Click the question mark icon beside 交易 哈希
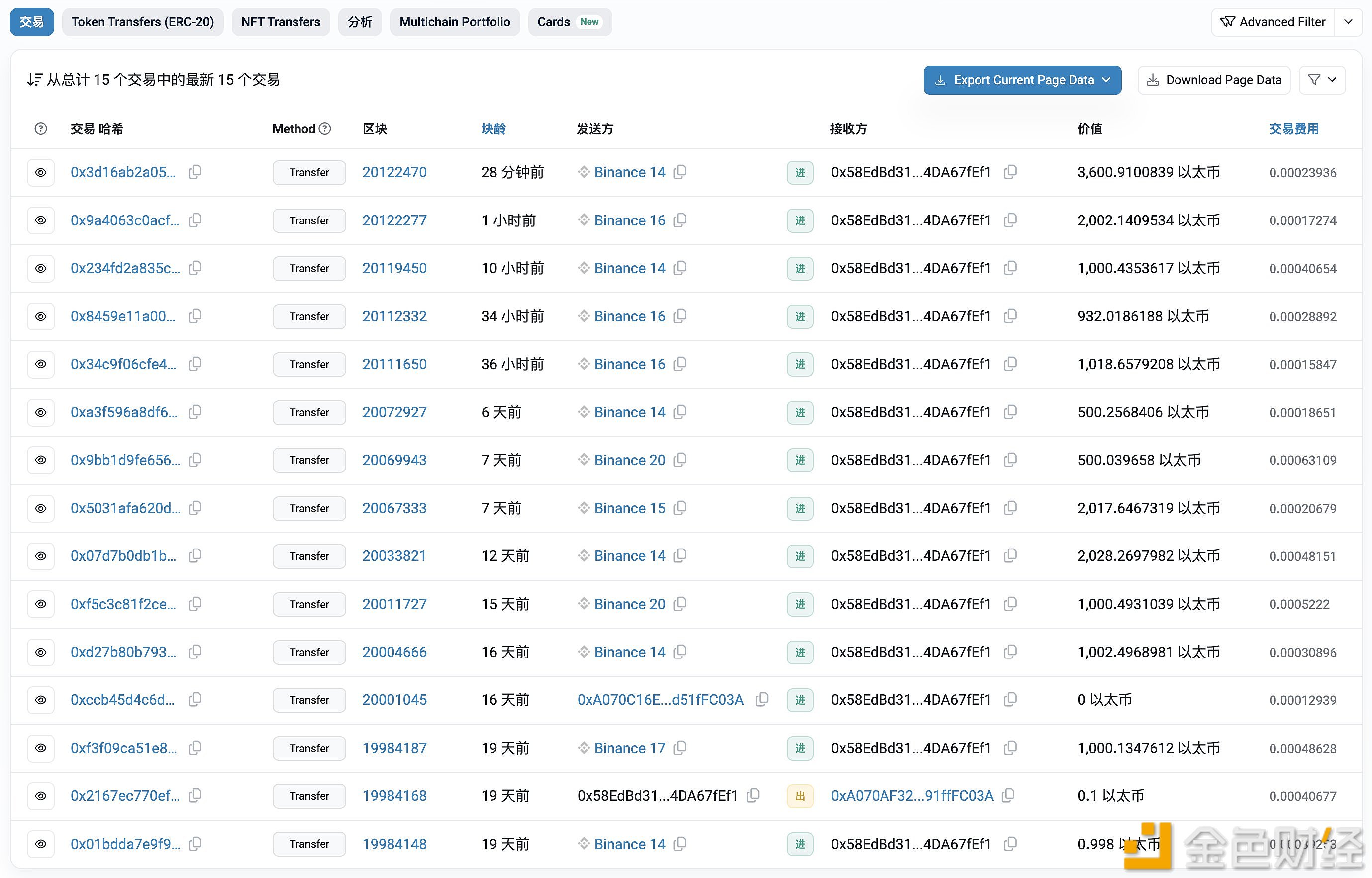 pyautogui.click(x=40, y=129)
